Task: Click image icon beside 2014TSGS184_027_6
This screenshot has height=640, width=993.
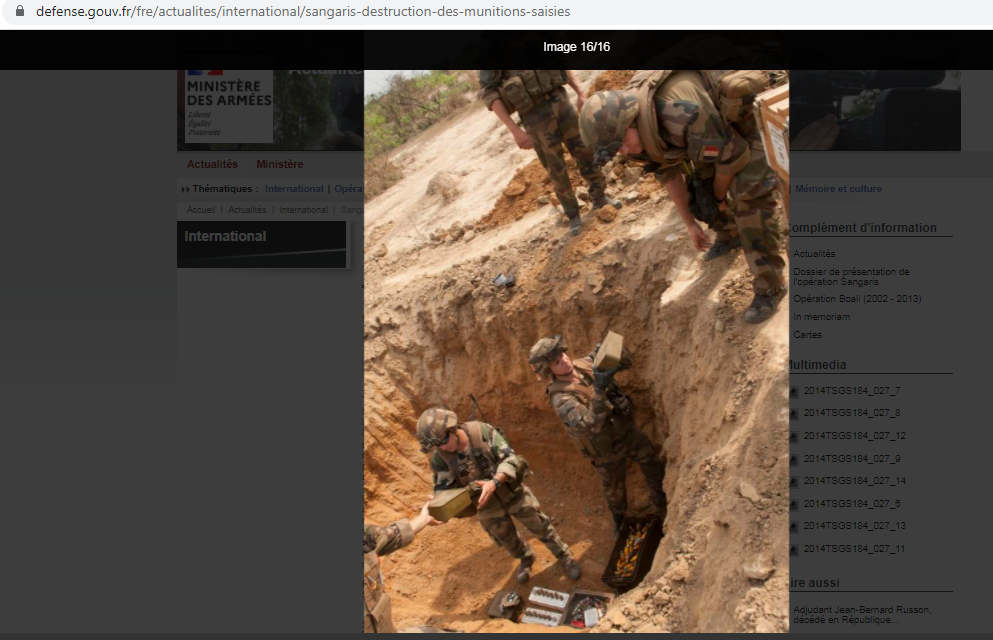Action: [794, 505]
